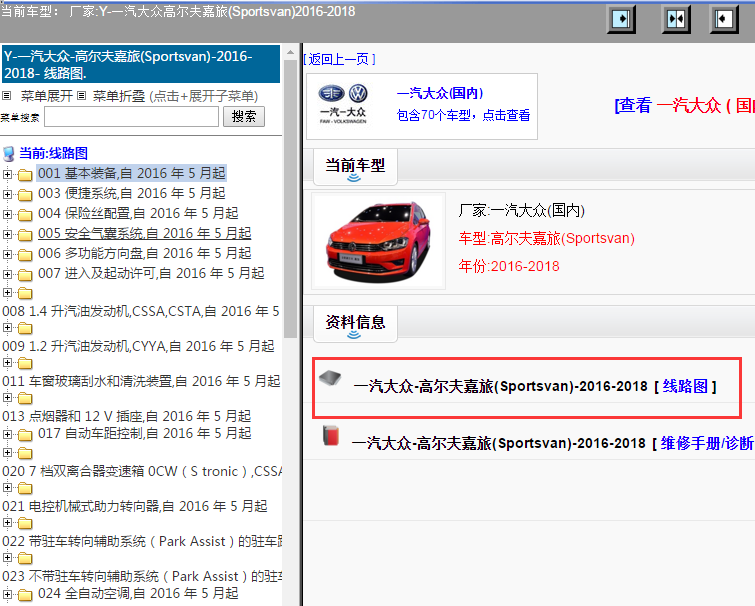
Task: Open the 一汽大众(国内) brand link
Action: [440, 93]
